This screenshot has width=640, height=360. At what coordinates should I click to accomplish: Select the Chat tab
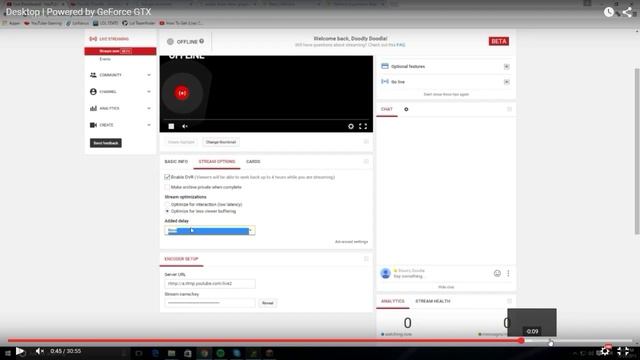pos(387,109)
